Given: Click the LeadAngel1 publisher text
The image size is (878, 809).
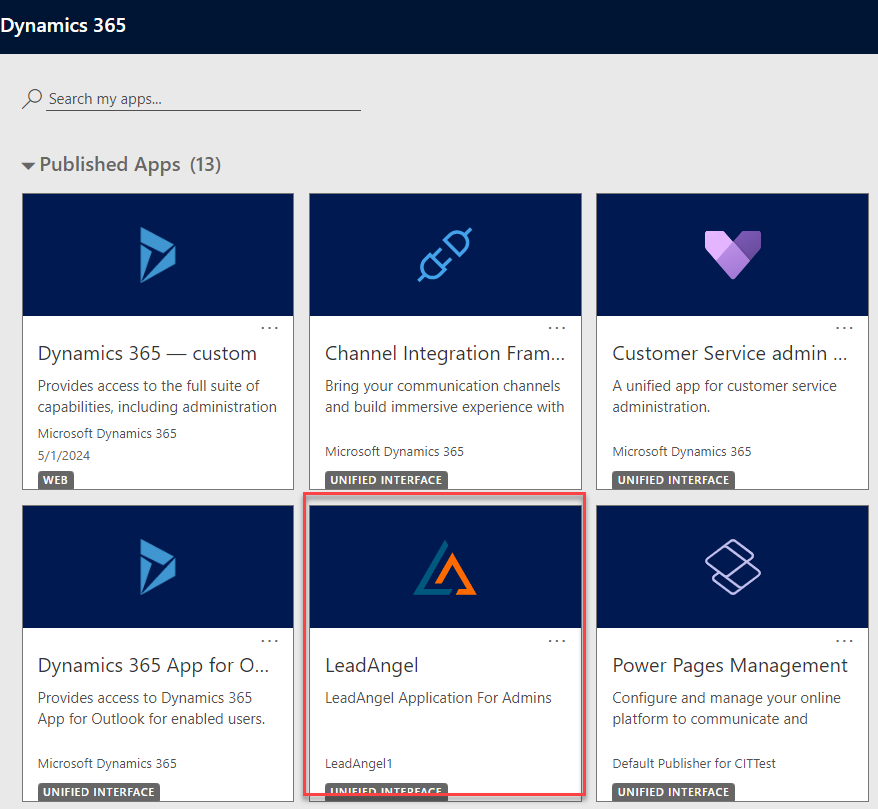Looking at the screenshot, I should [x=358, y=764].
